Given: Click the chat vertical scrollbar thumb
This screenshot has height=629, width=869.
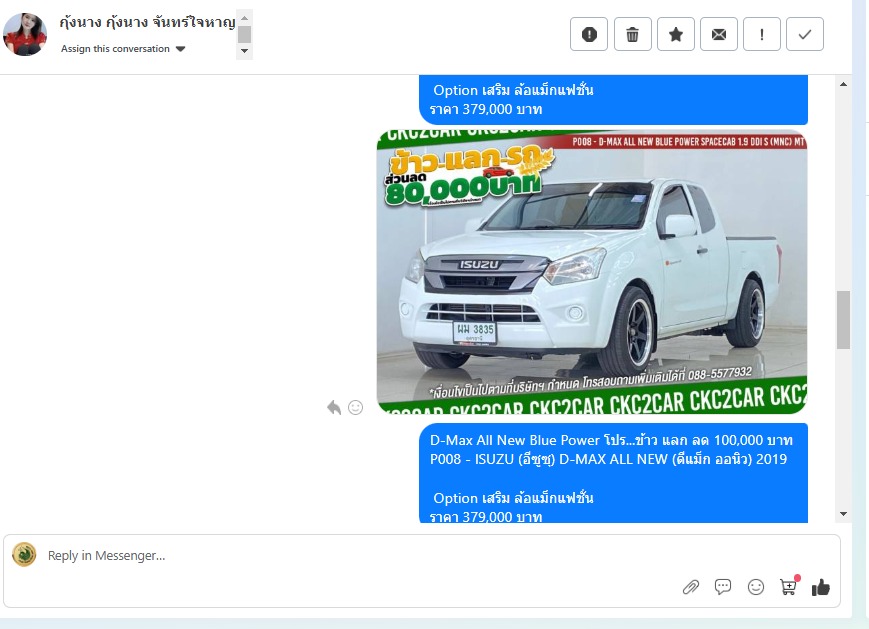Looking at the screenshot, I should tap(844, 320).
